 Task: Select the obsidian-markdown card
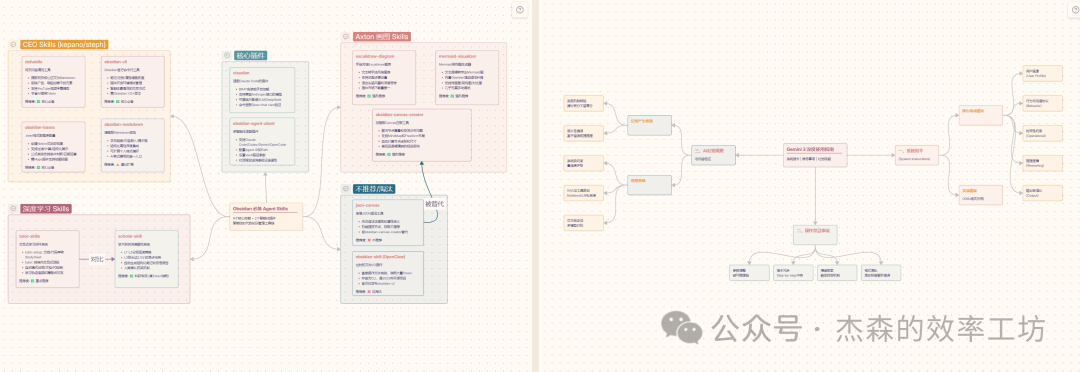[x=133, y=145]
